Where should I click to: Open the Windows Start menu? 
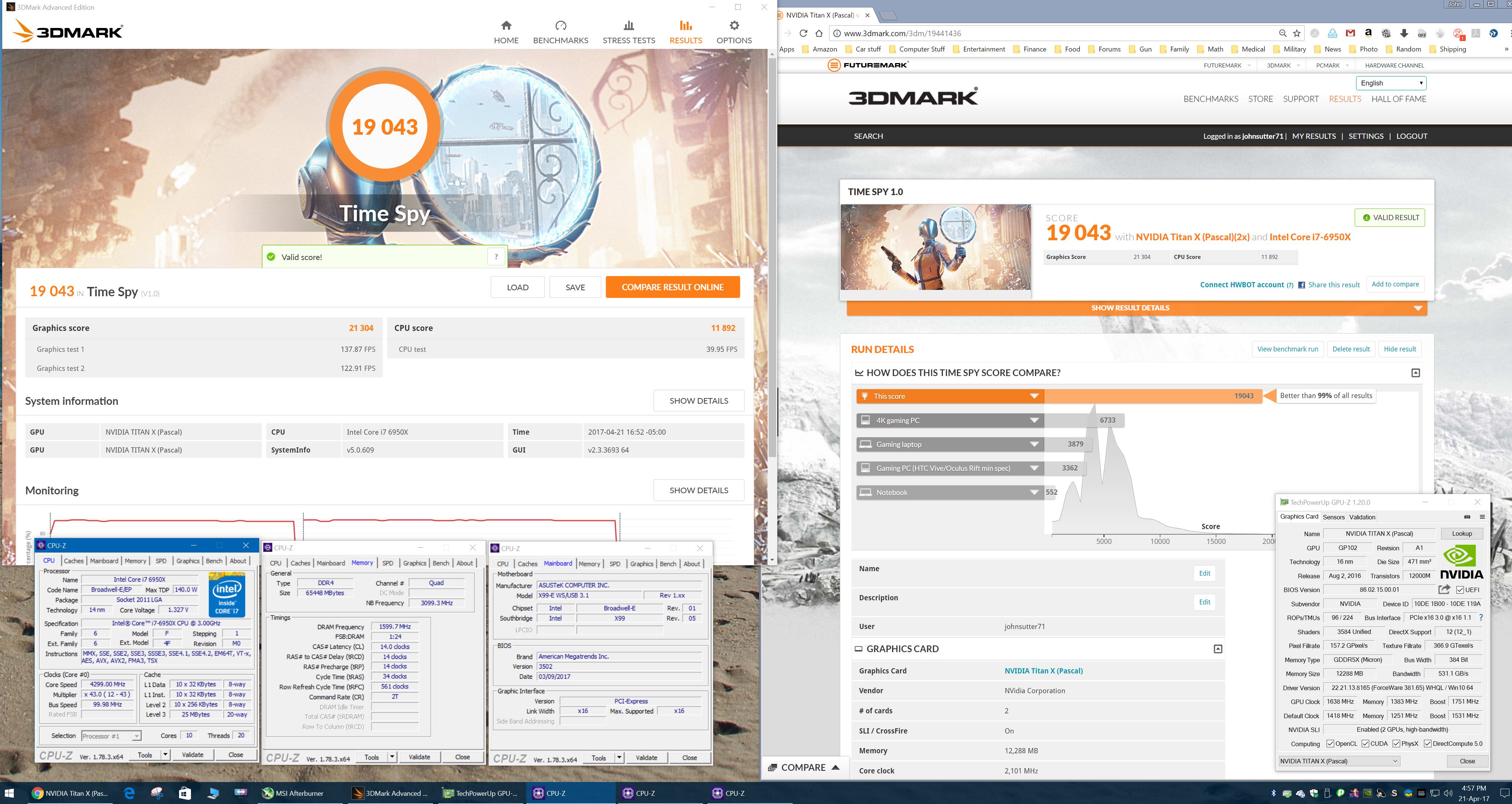[9, 793]
